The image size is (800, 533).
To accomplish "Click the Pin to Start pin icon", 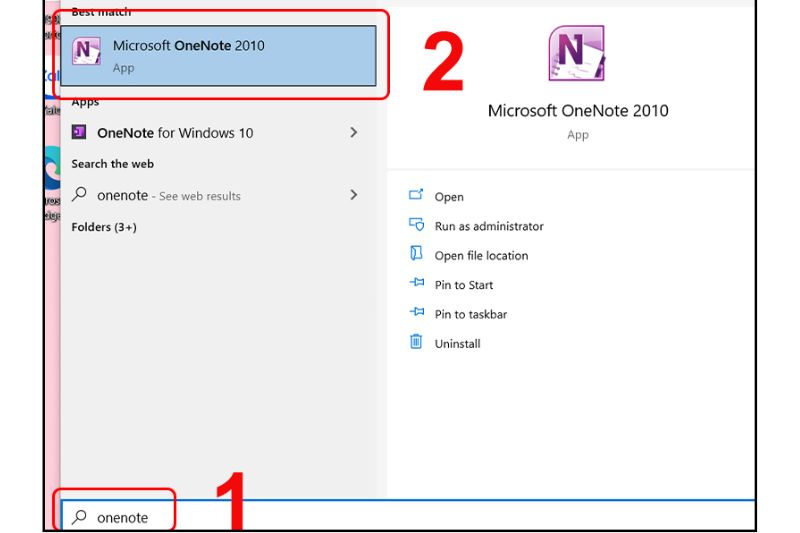I will pyautogui.click(x=417, y=282).
